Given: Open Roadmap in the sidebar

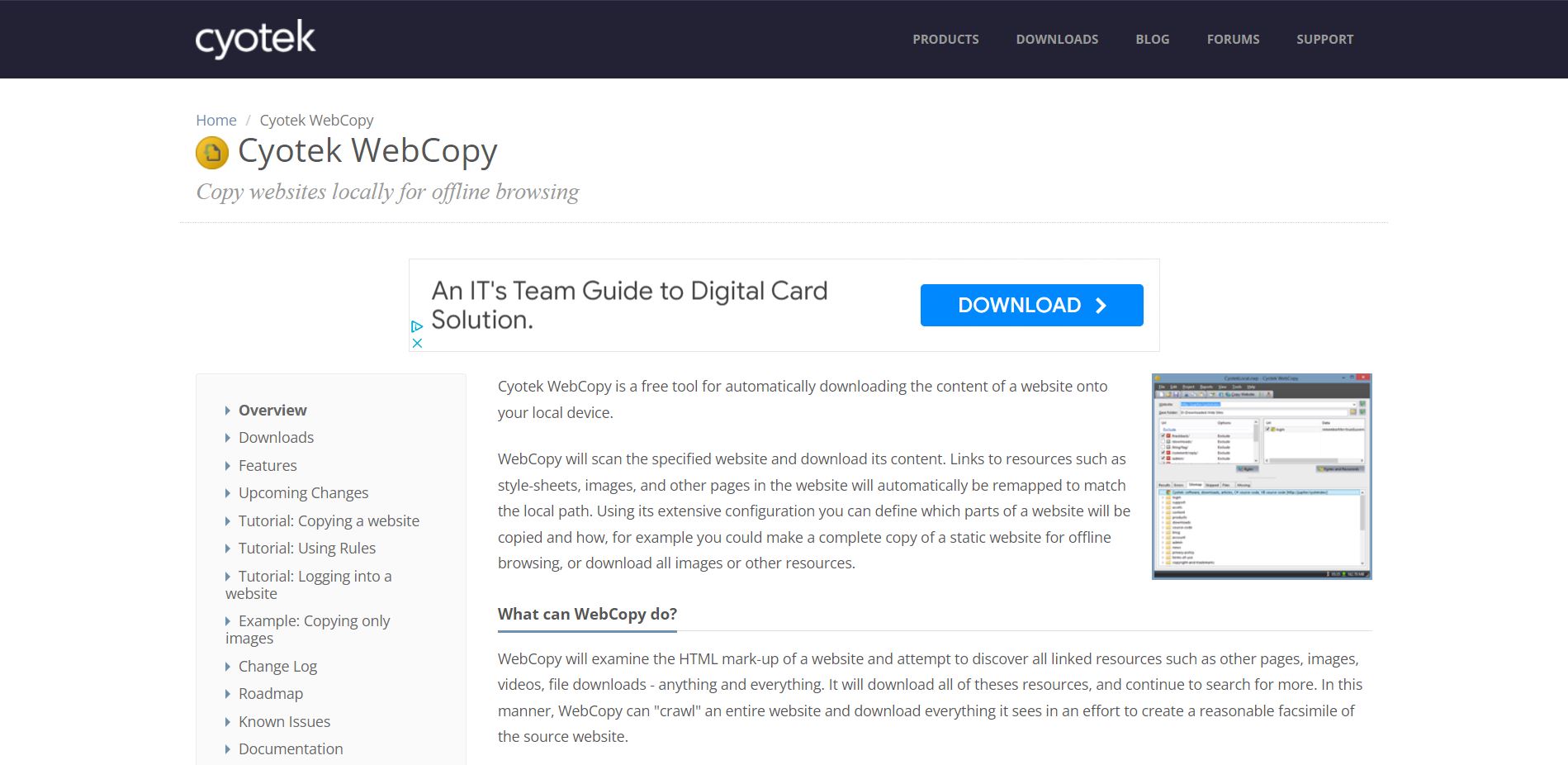Looking at the screenshot, I should point(271,693).
